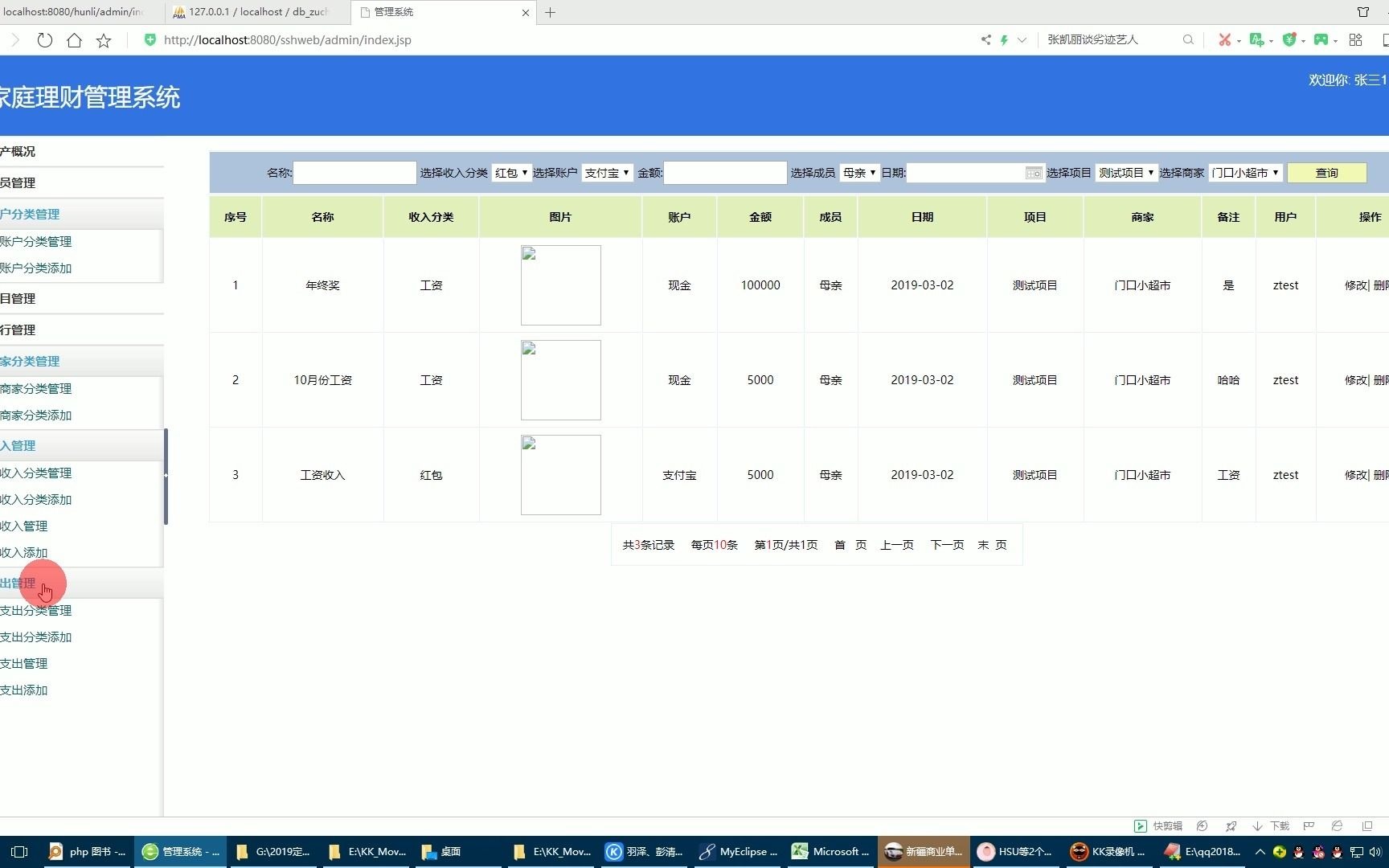The image size is (1389, 868).
Task: Click the broken image in 工资收入 row
Action: point(561,475)
